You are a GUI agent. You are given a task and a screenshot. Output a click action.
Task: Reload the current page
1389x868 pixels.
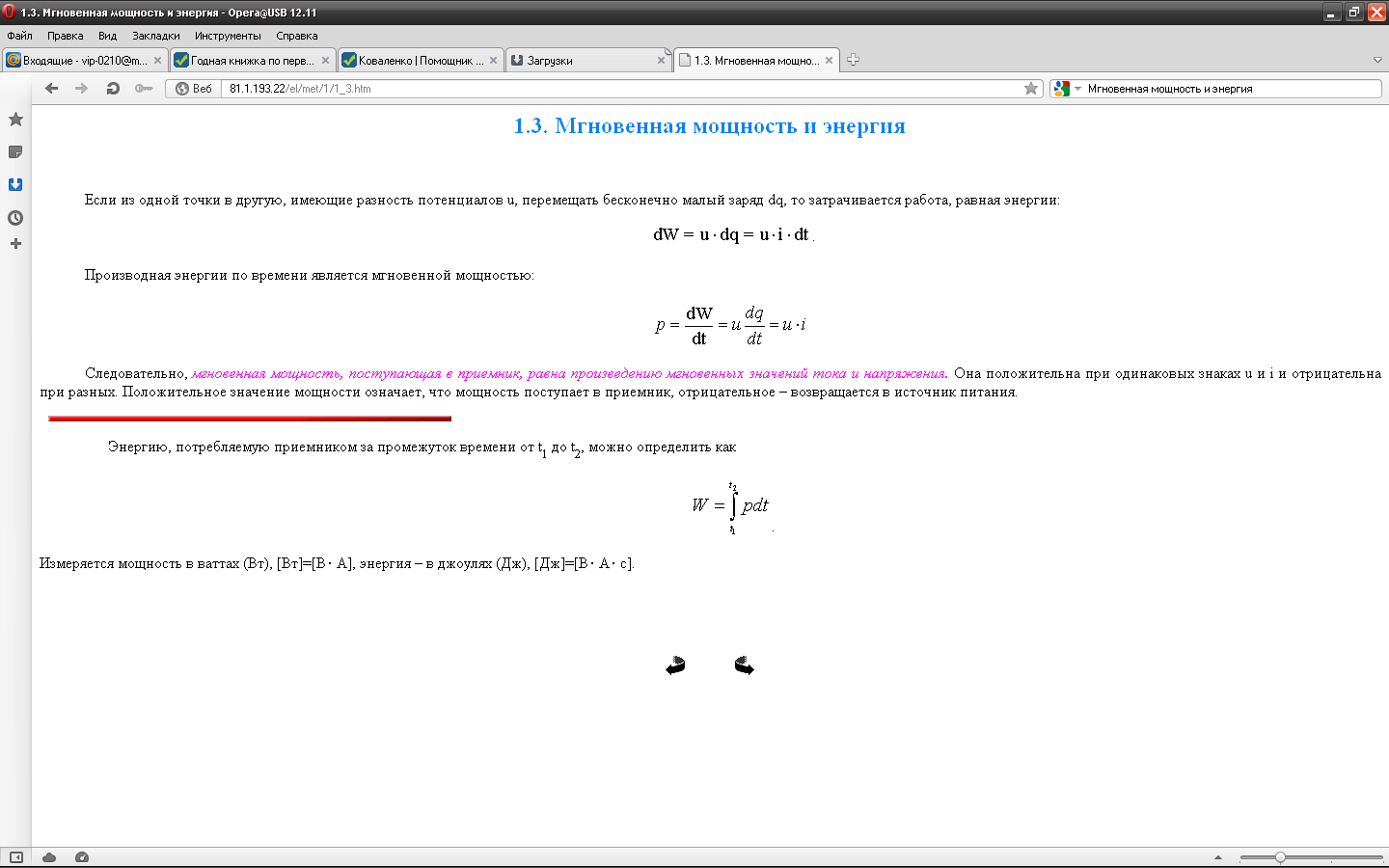[113, 88]
